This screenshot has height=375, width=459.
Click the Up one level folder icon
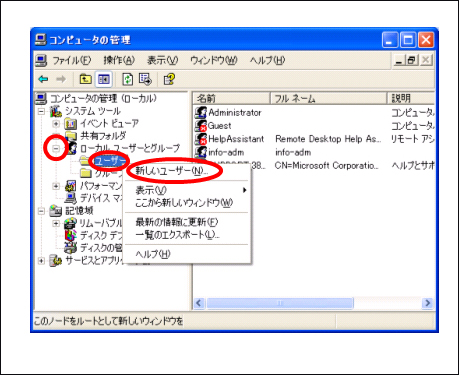[86, 79]
